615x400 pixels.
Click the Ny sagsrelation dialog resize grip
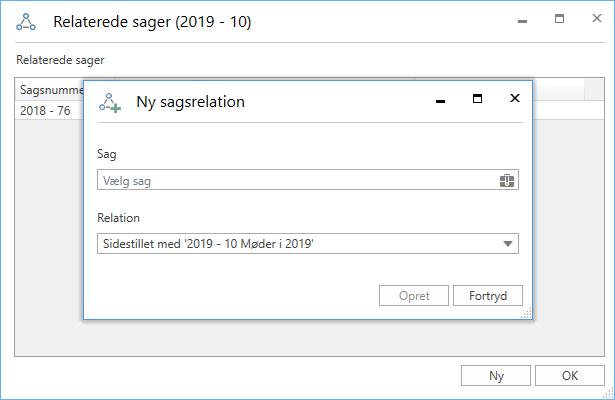click(x=525, y=314)
